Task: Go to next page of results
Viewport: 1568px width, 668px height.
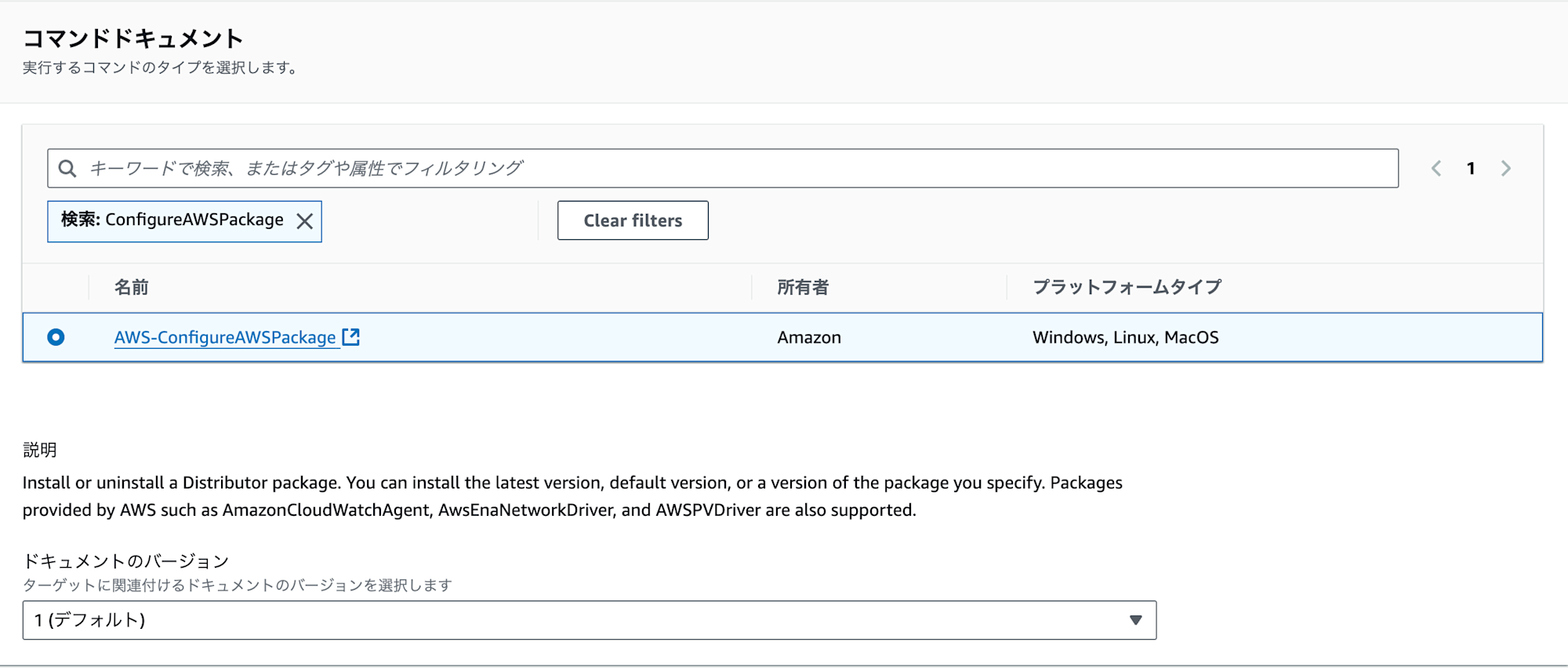Action: (1505, 169)
